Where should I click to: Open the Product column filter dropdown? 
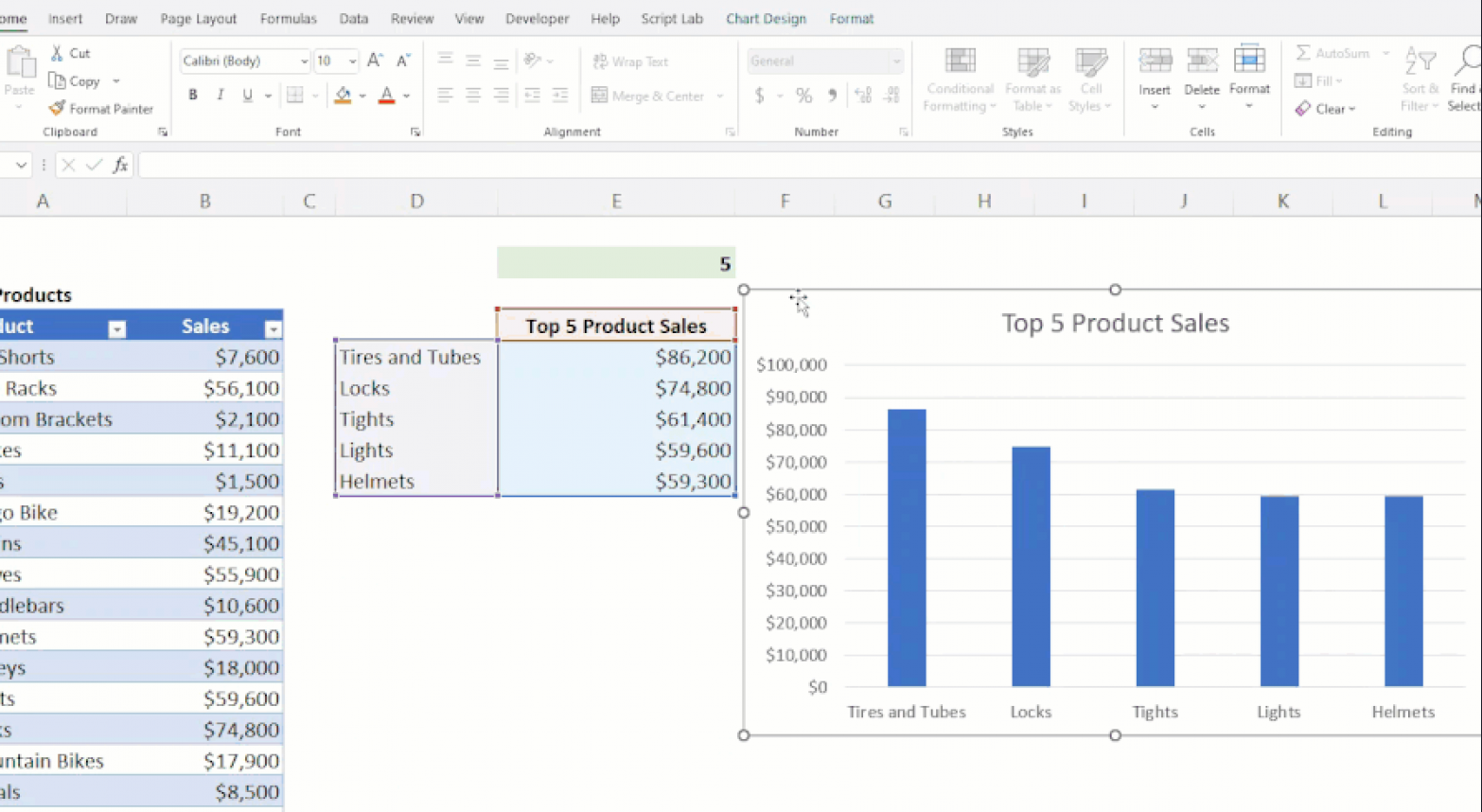tap(117, 329)
